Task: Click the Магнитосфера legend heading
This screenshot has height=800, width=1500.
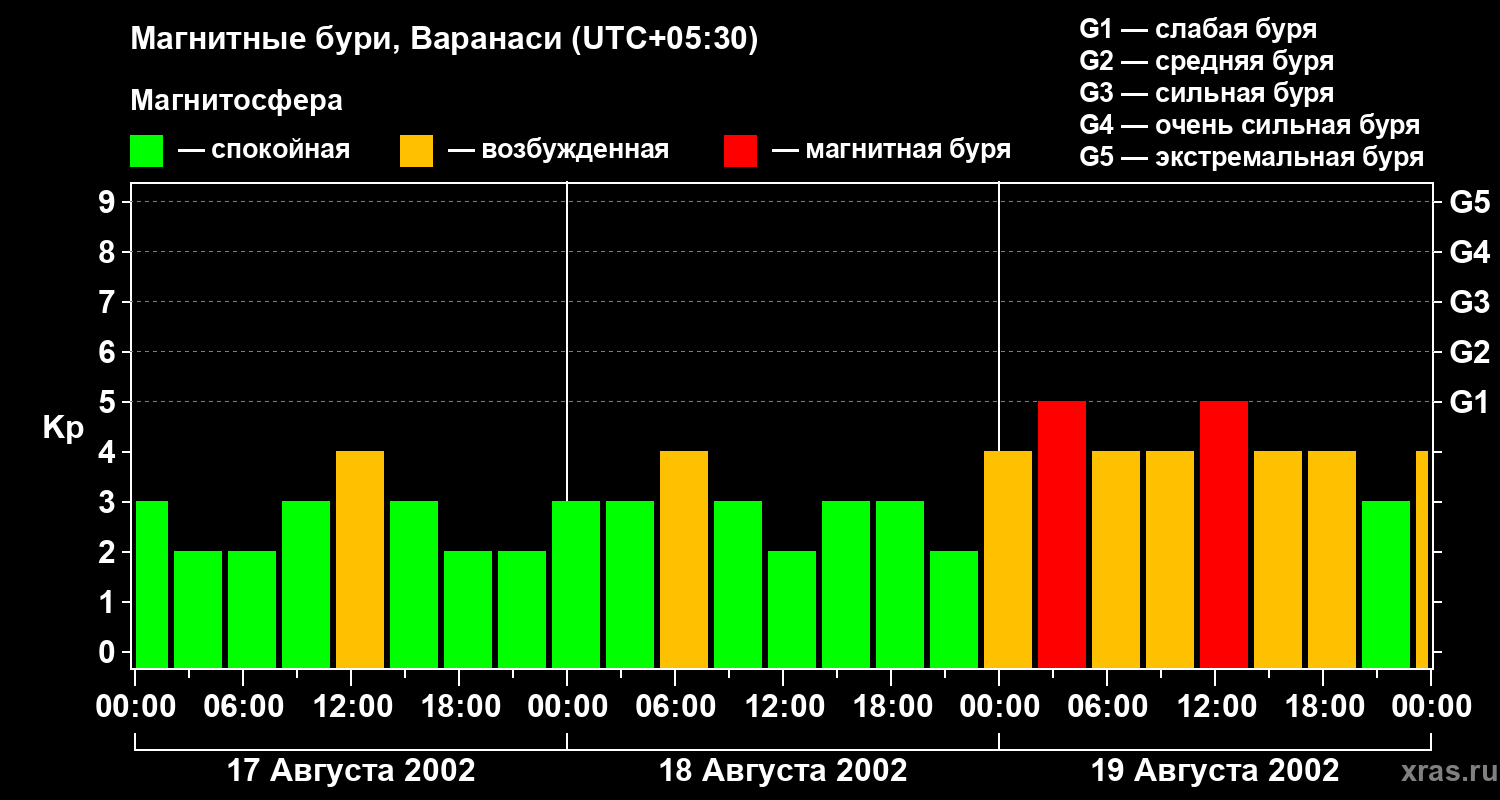Action: [236, 101]
